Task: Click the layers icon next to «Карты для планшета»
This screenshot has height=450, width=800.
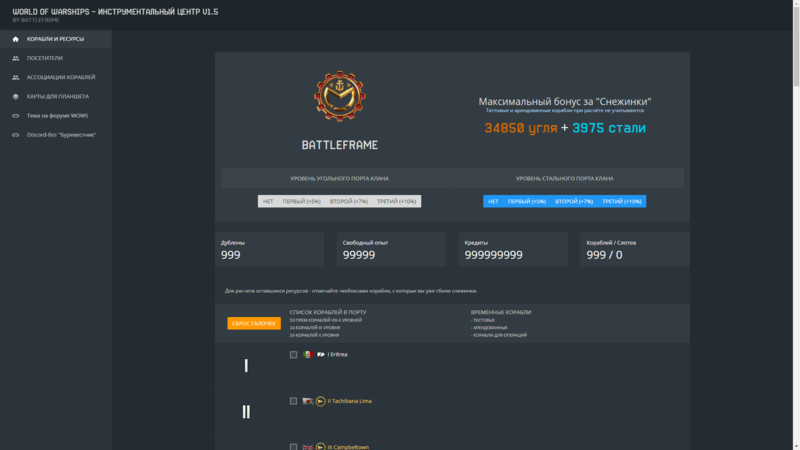Action: click(15, 96)
